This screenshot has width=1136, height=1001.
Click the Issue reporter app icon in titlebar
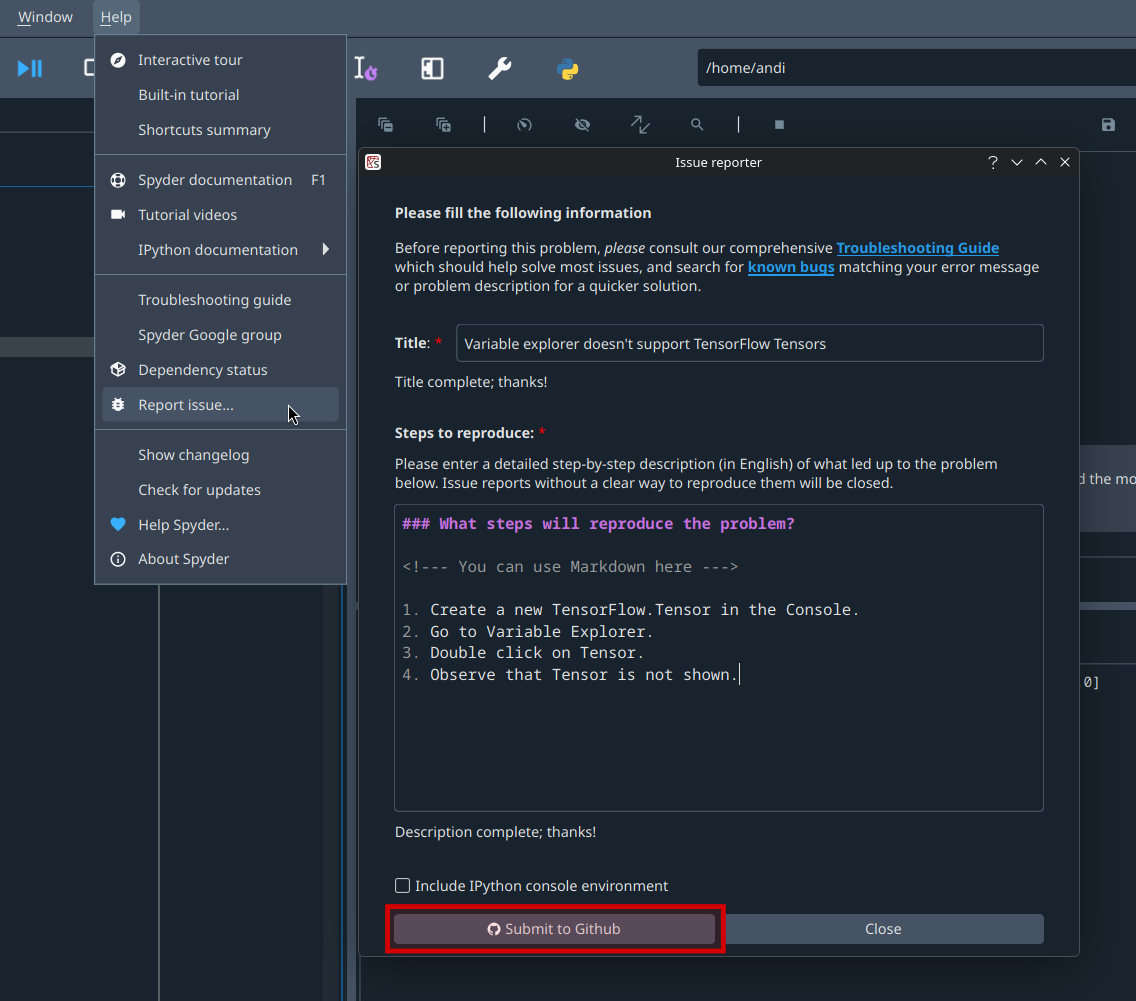tap(373, 162)
